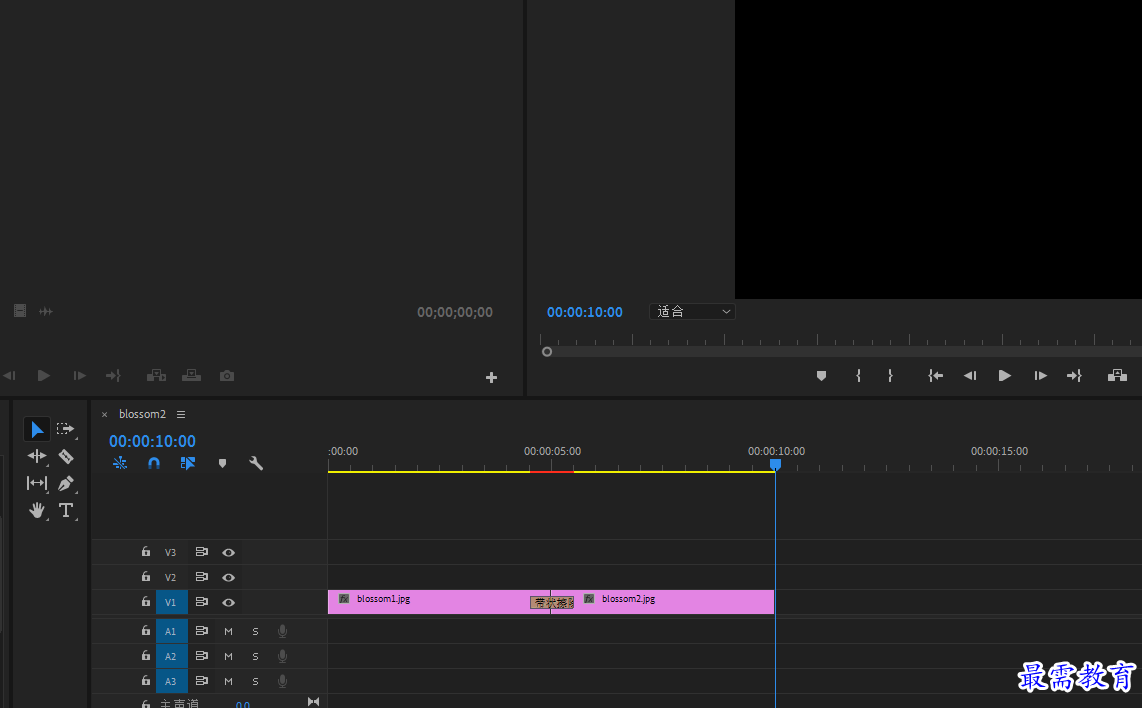Enable voice-over record on A1
Screen dimensions: 1142x708
tap(283, 632)
